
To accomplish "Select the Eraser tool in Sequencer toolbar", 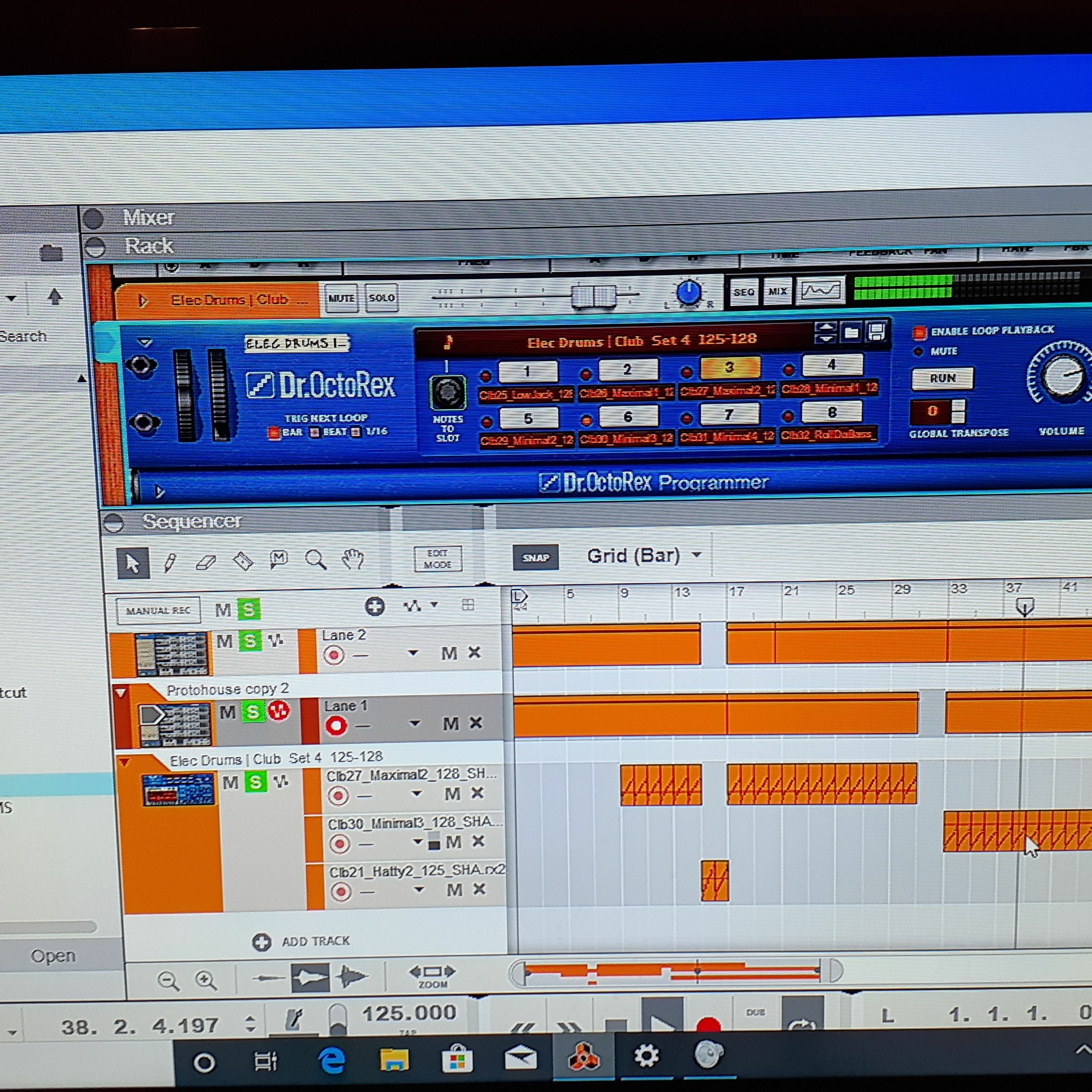I will (x=206, y=562).
